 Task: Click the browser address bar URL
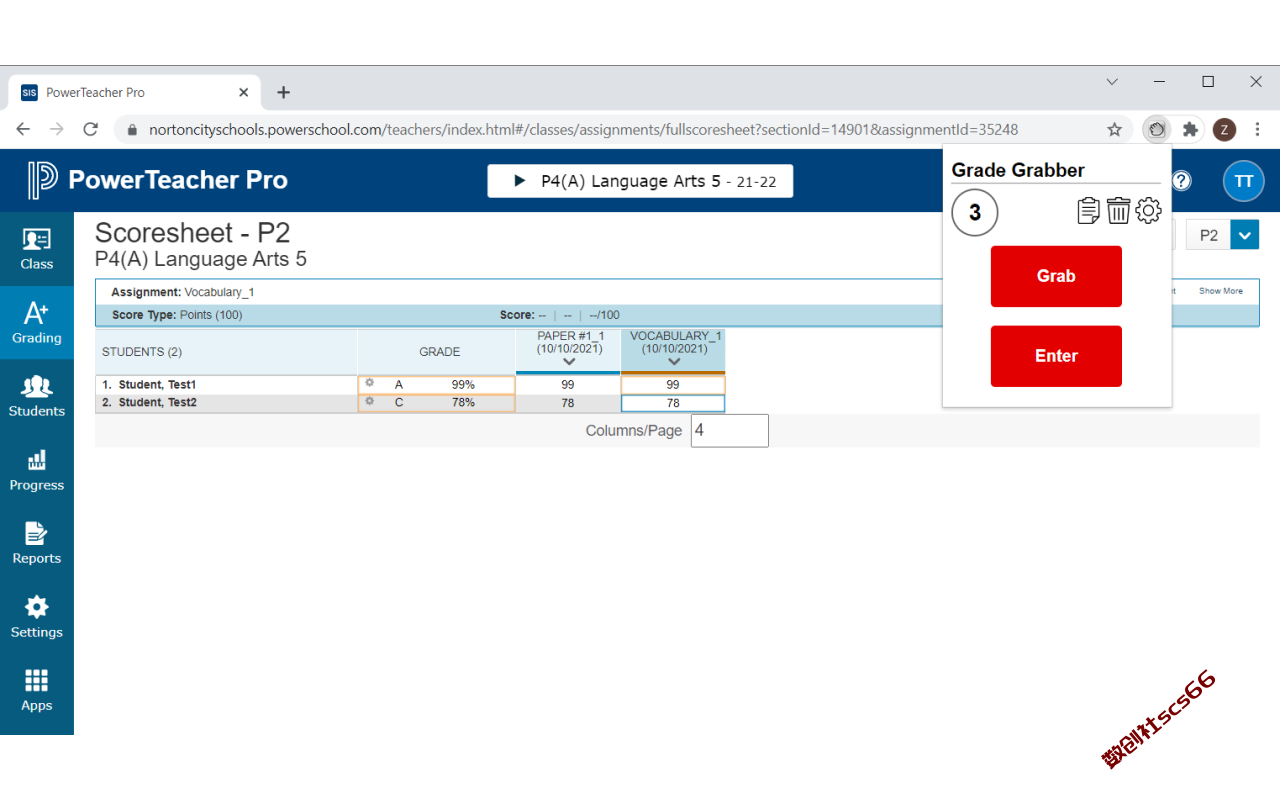[583, 129]
